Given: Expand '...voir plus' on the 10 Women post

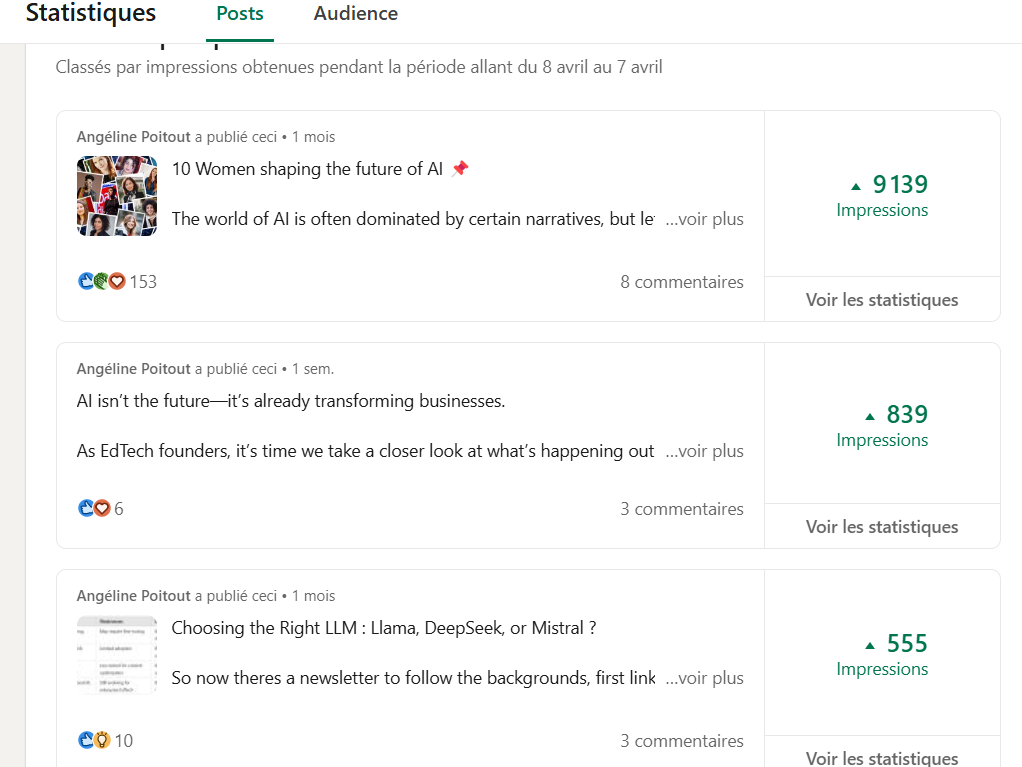Looking at the screenshot, I should [x=705, y=219].
